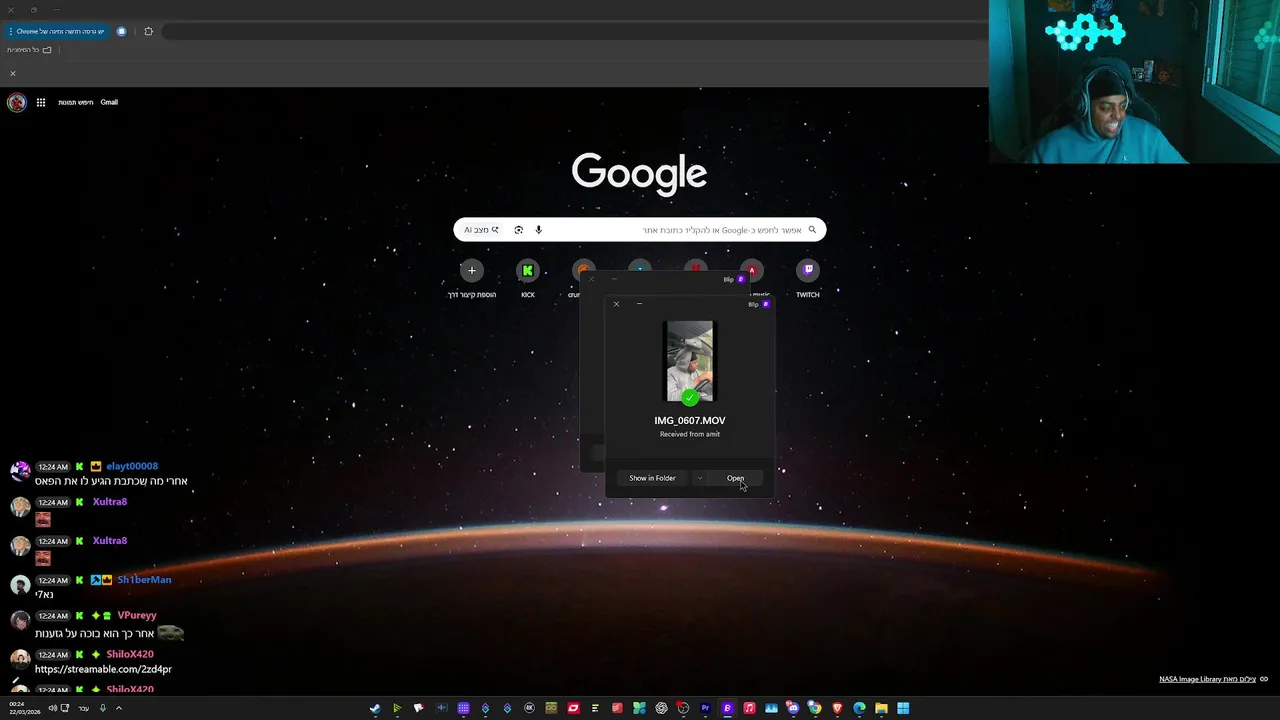Open the Windows Start menu
1280x720 pixels.
903,708
